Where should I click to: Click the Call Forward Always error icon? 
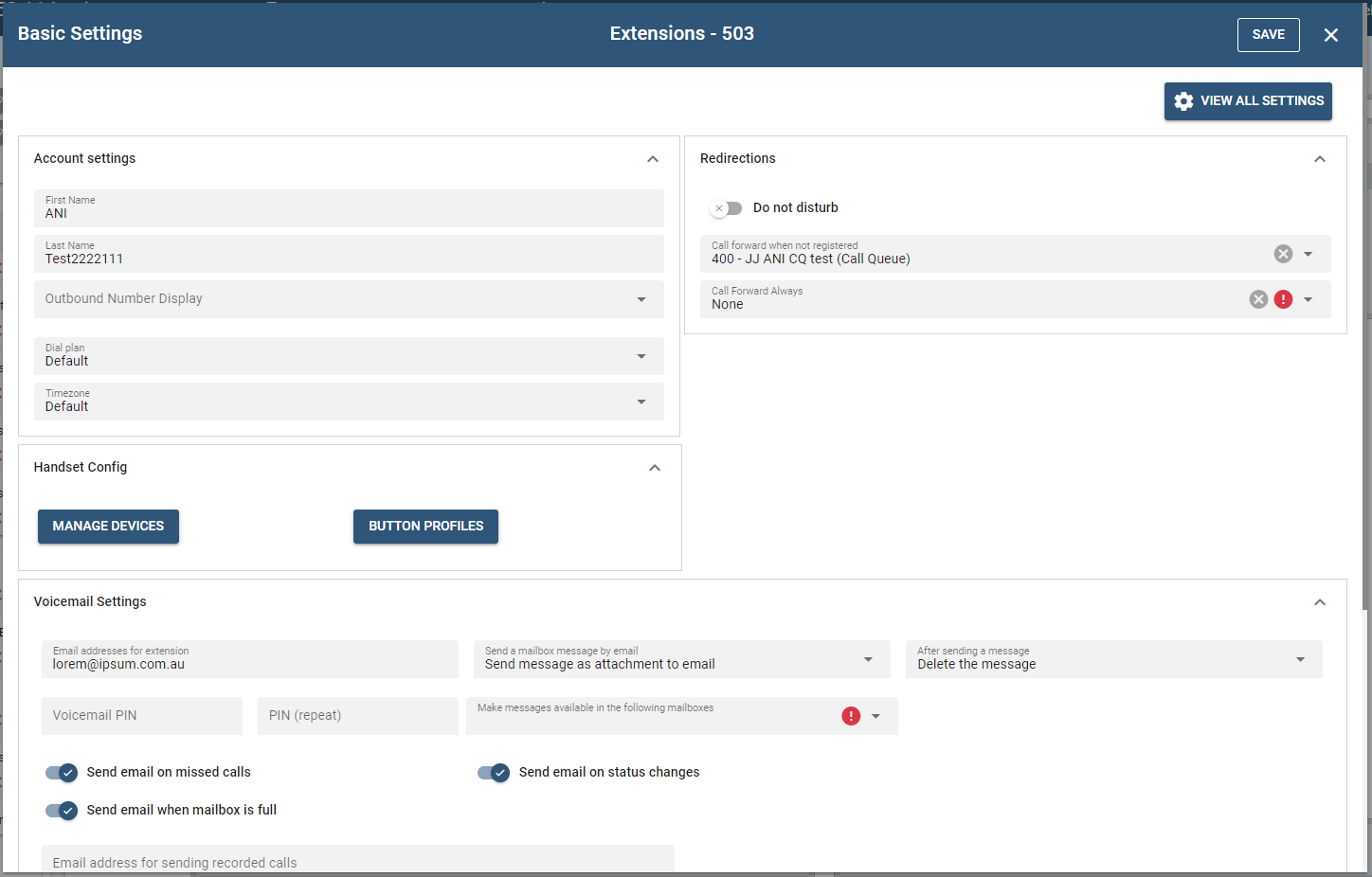(1283, 299)
